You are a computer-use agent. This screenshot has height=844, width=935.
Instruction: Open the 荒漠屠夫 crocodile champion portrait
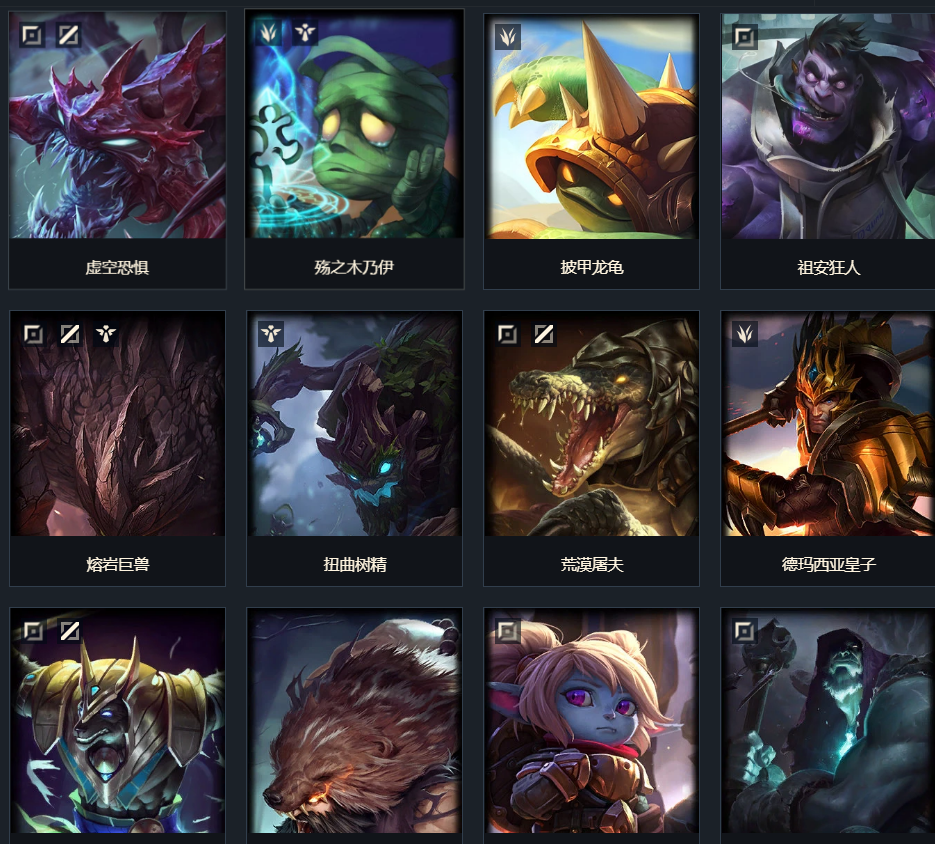[591, 423]
